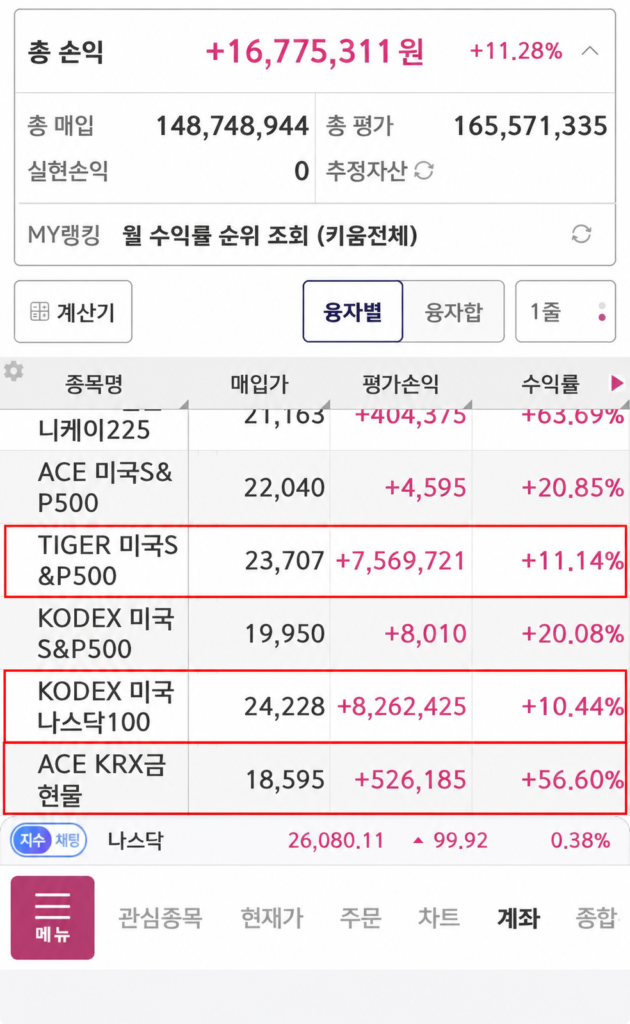Go to the 차트 tab
This screenshot has height=1024, width=630.
point(439,918)
